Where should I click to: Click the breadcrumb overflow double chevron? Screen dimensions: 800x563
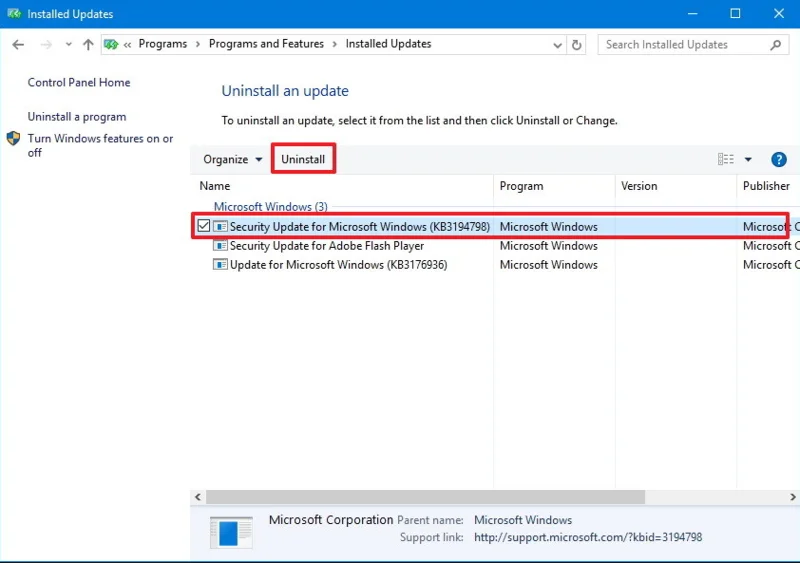(128, 45)
